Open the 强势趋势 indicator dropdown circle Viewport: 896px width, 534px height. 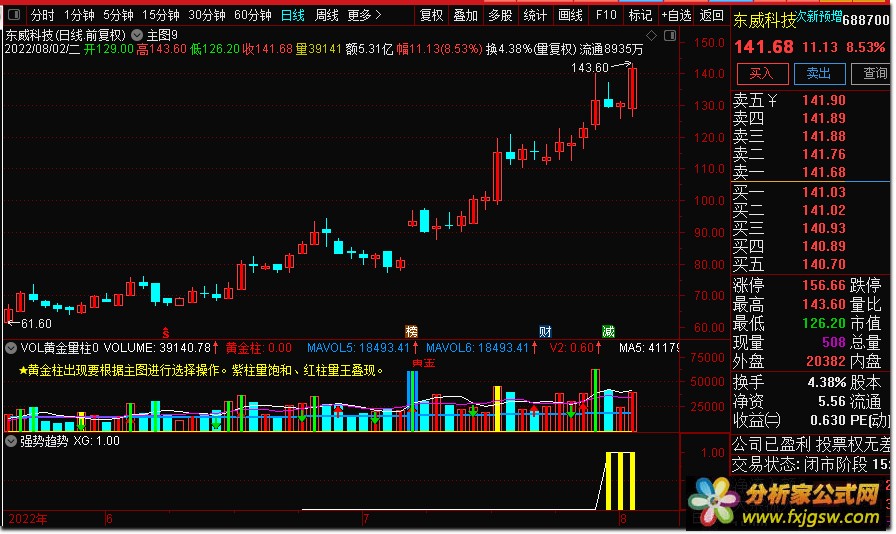tap(11, 441)
